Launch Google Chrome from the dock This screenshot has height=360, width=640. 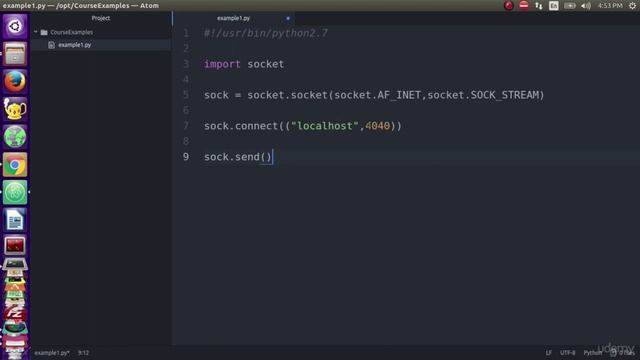pos(15,164)
